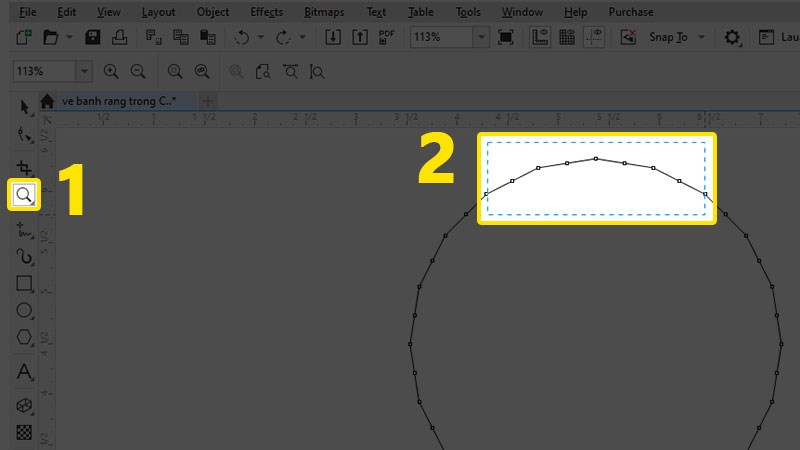Image resolution: width=800 pixels, height=450 pixels.
Task: Open the Snap To dropdown arrow
Action: [702, 37]
